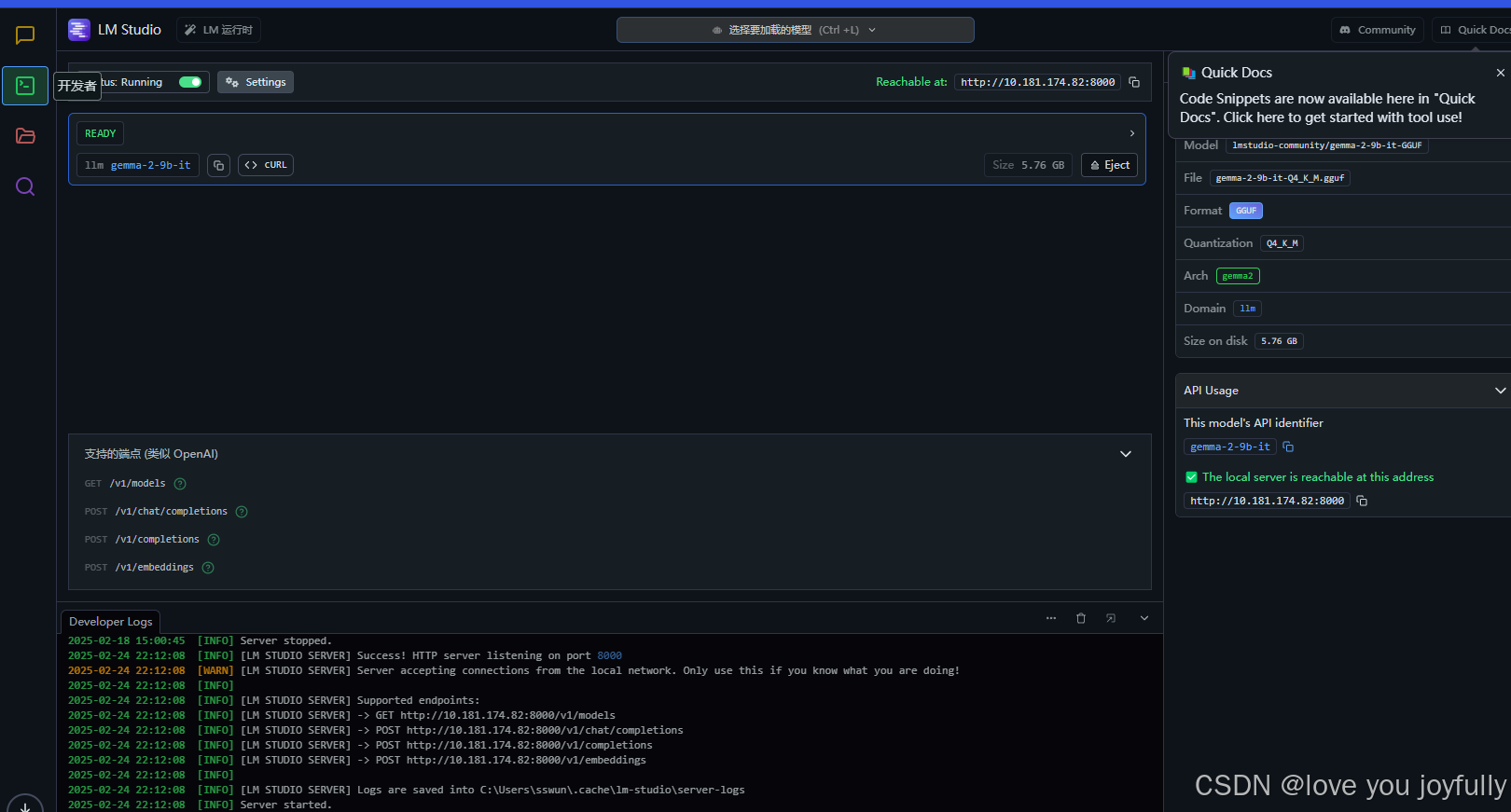Collapse the developer logs panel

click(1144, 618)
